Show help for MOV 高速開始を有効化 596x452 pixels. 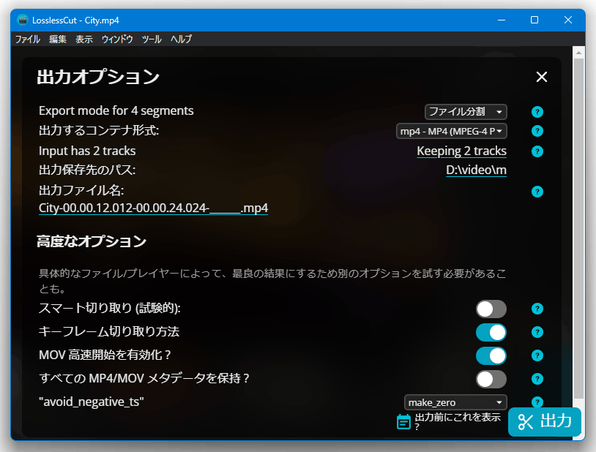tap(537, 356)
